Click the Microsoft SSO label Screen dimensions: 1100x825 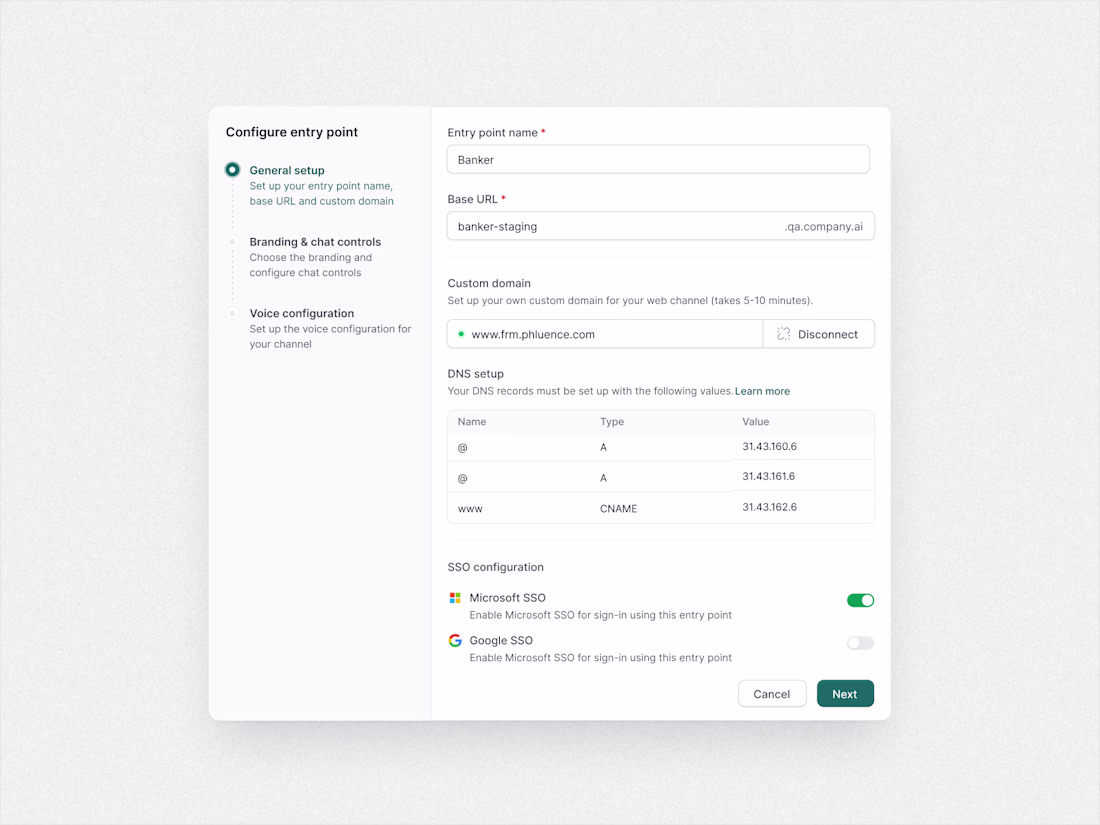tap(507, 598)
